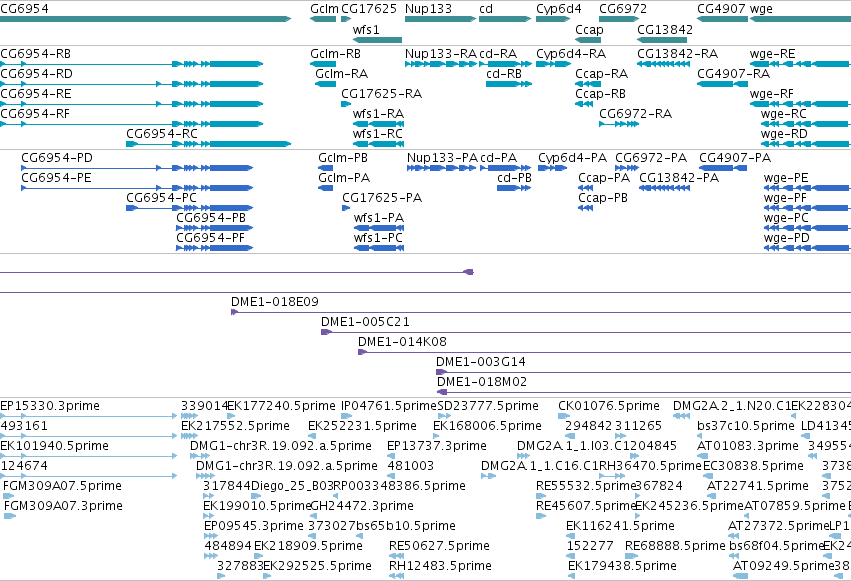Image resolution: width=851 pixels, height=581 pixels.
Task: Select the CG13842 gene label
Action: click(665, 29)
